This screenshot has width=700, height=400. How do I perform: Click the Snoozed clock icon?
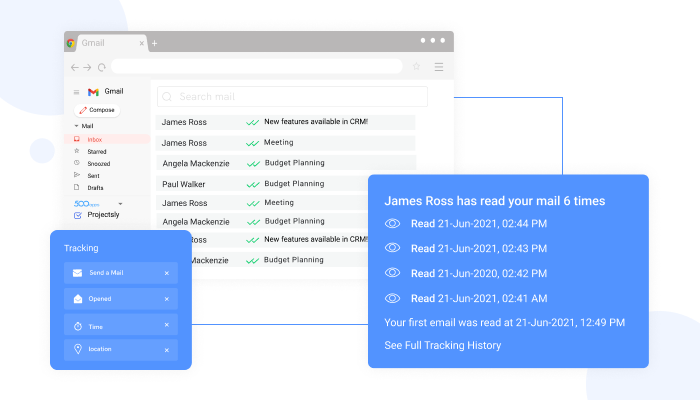click(x=77, y=163)
